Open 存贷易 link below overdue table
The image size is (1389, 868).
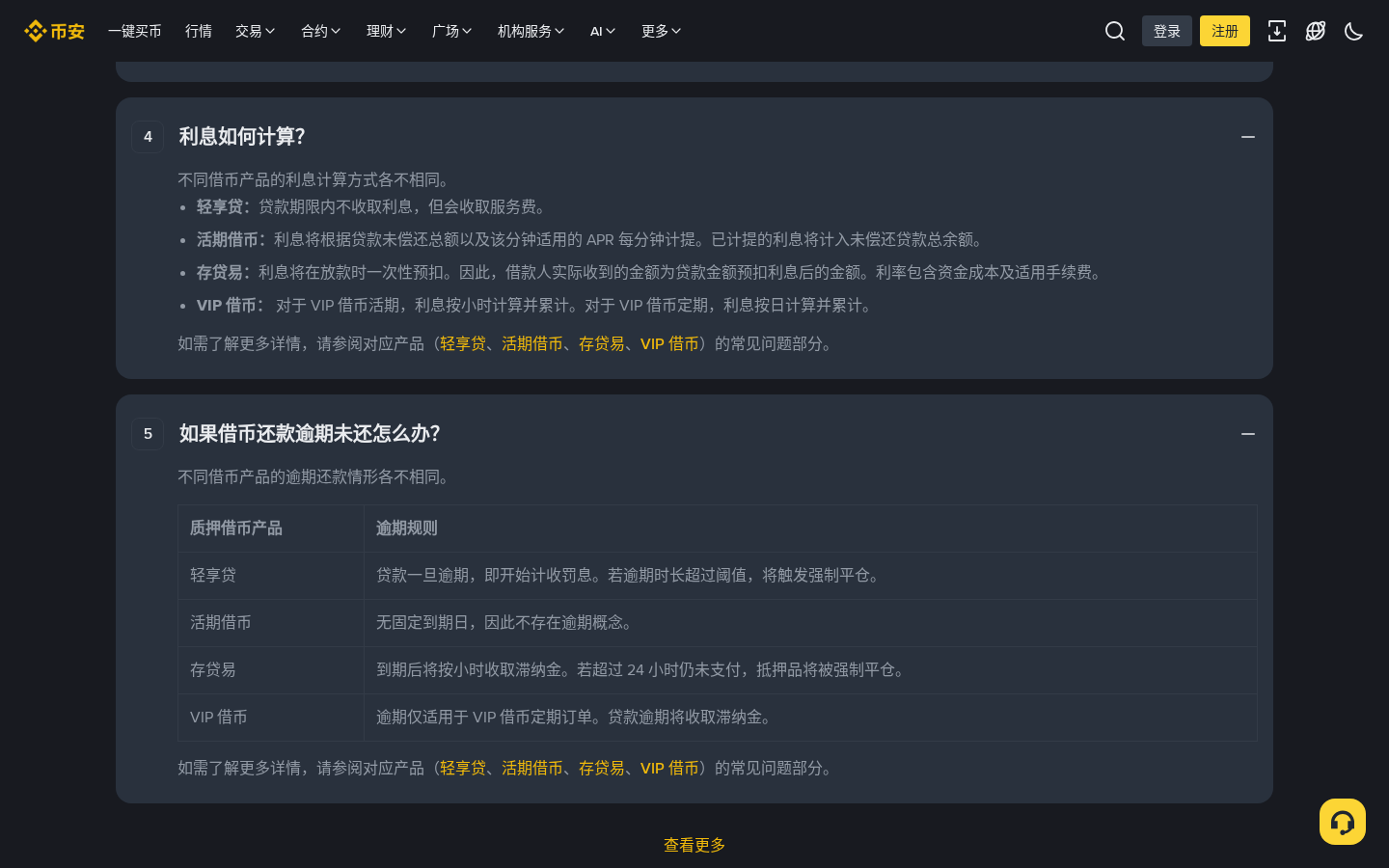pos(602,768)
